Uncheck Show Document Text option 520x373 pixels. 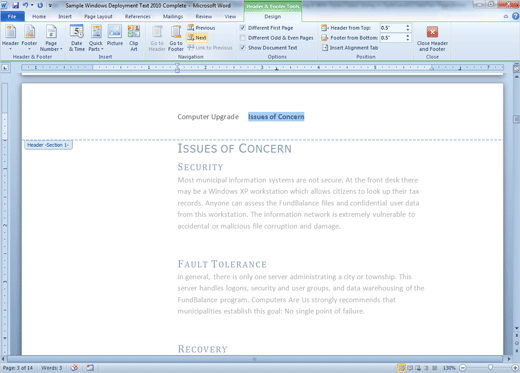click(243, 48)
